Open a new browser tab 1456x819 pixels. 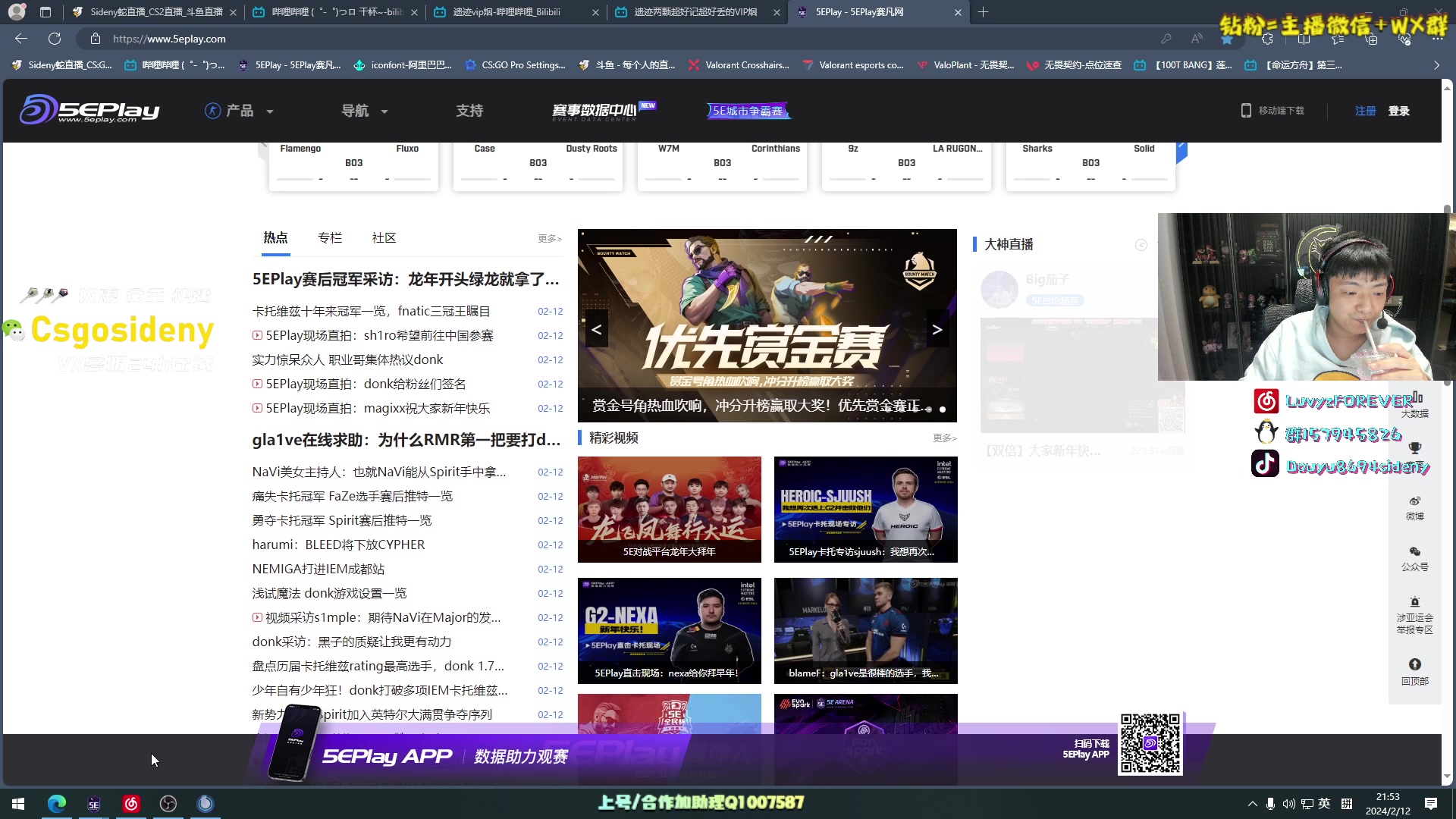983,12
